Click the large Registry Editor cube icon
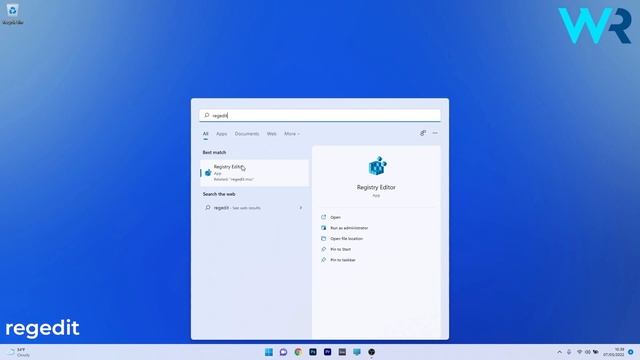The height and width of the screenshot is (360, 640). (x=377, y=166)
